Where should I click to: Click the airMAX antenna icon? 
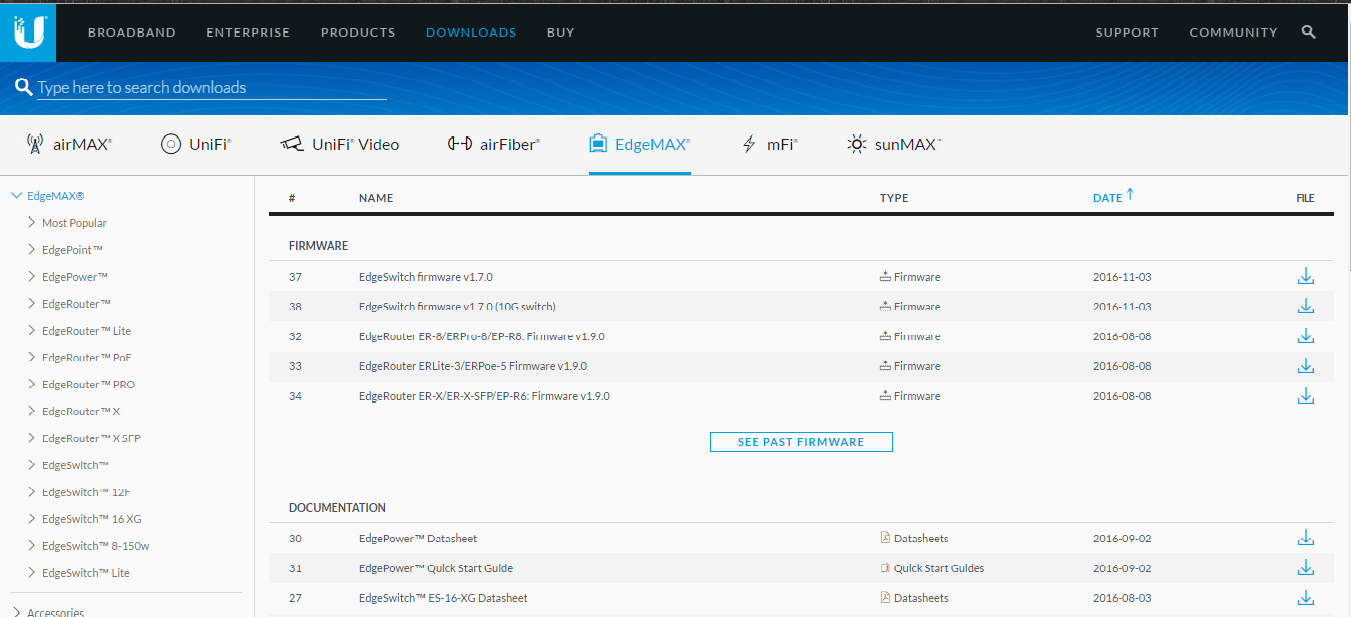35,144
